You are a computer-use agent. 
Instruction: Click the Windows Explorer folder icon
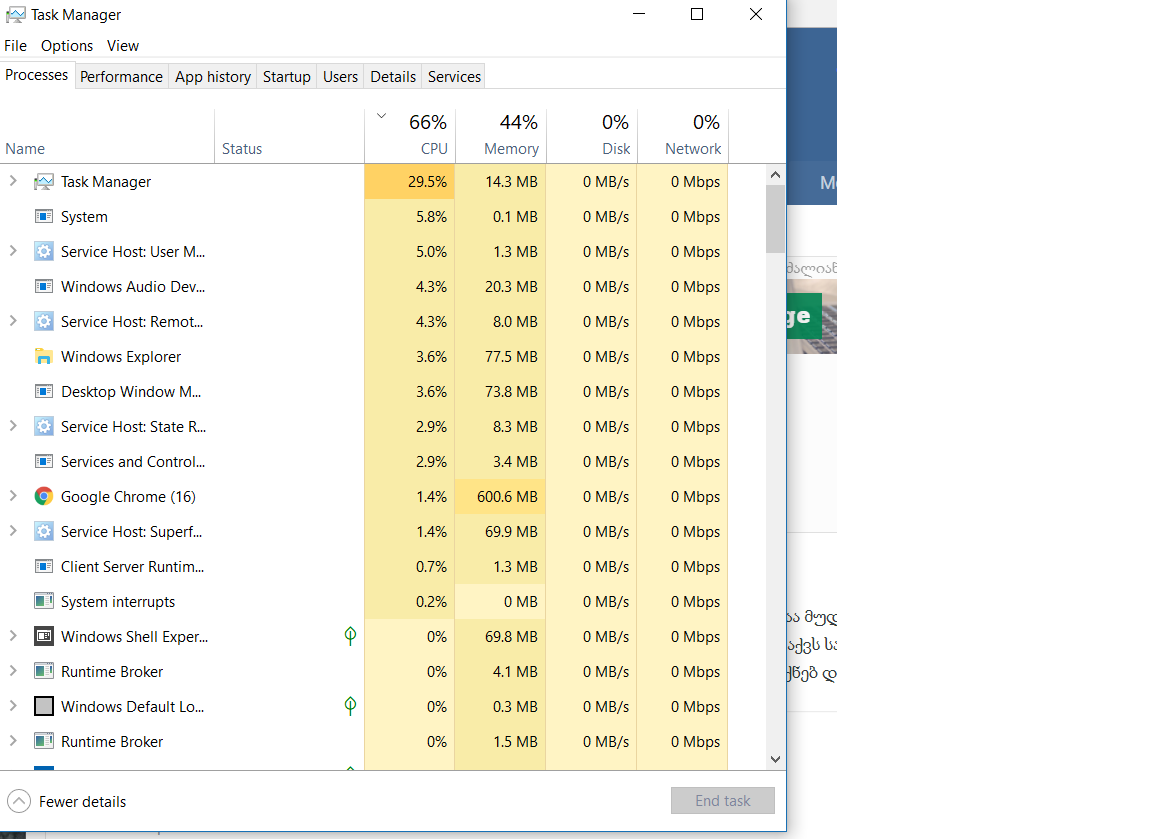pos(43,357)
